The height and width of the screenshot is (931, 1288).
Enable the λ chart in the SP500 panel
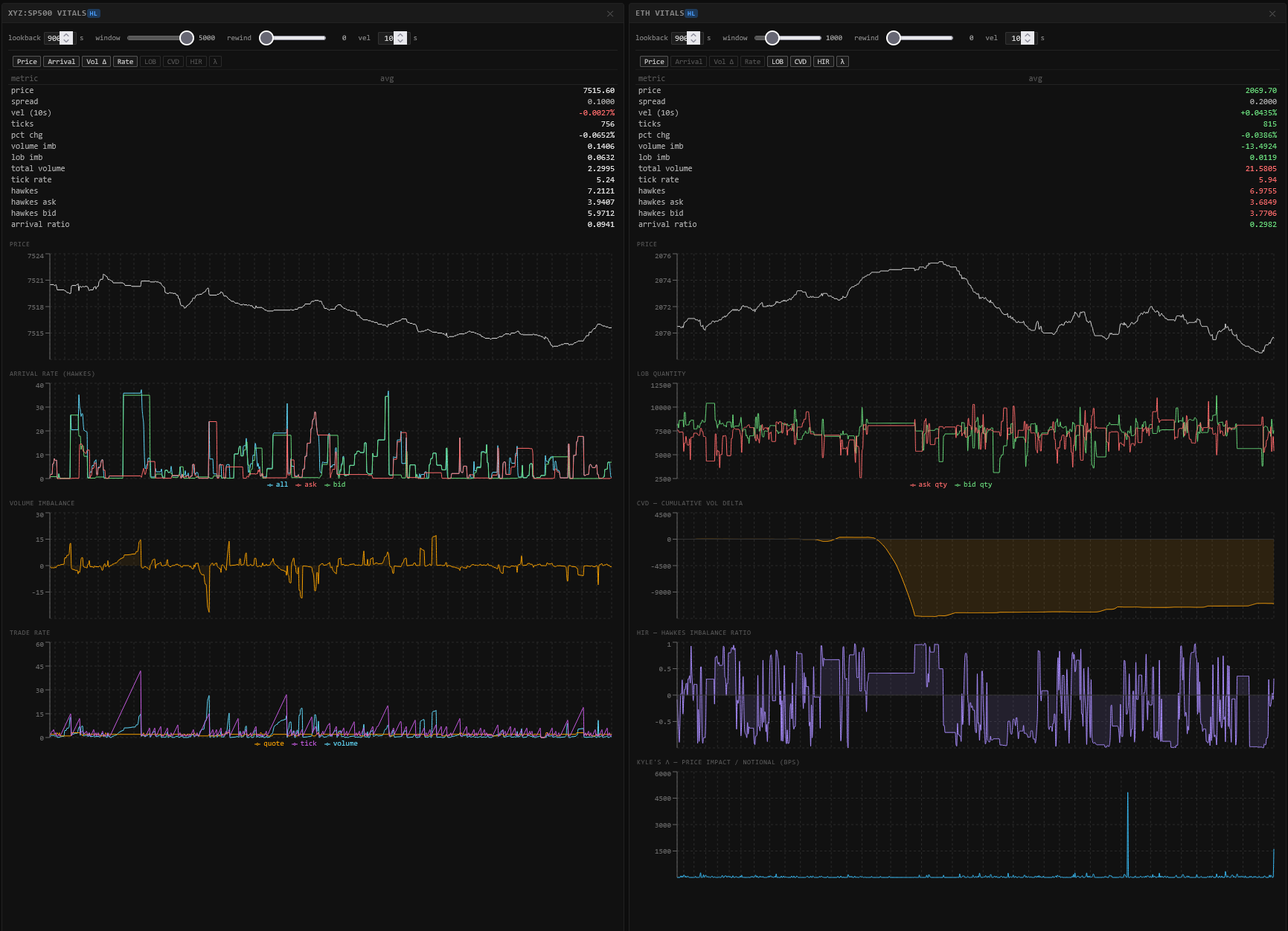[x=215, y=62]
